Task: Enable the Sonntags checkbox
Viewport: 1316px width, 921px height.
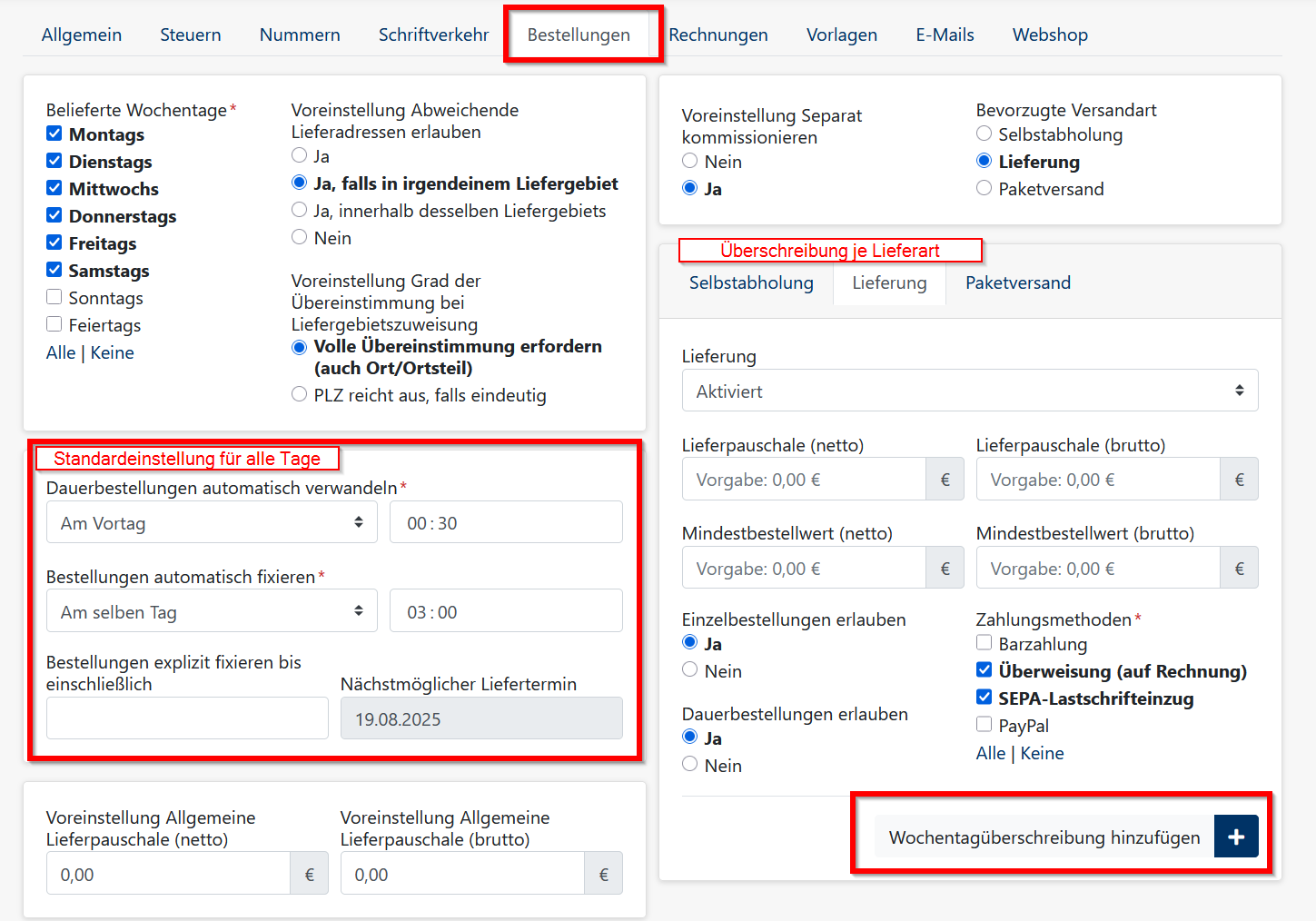Action: [x=54, y=297]
